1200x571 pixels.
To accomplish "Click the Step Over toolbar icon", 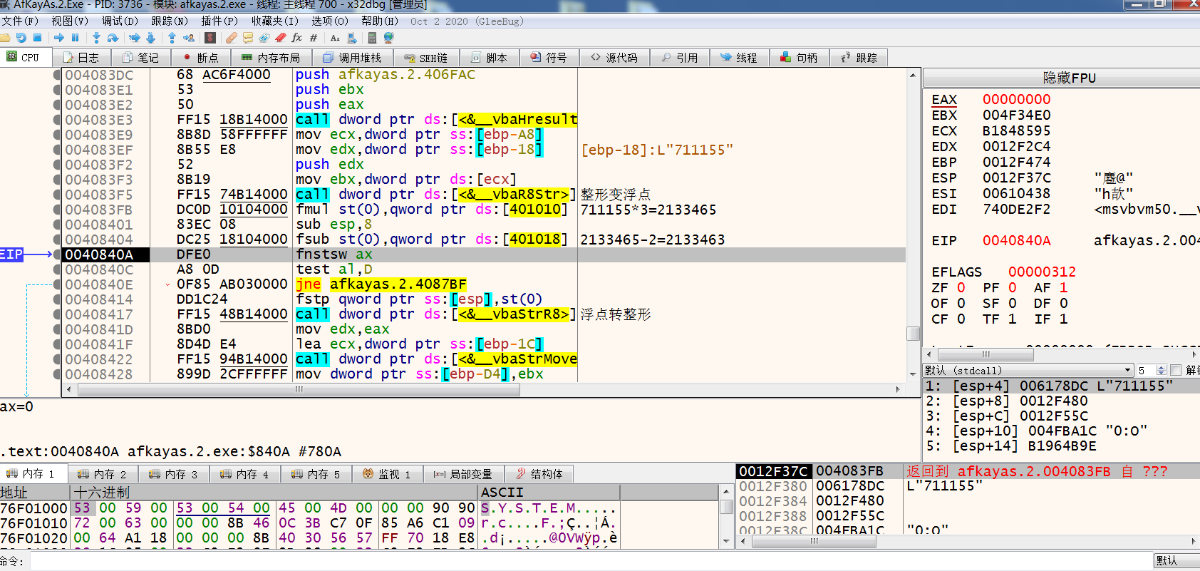I will coord(113,38).
